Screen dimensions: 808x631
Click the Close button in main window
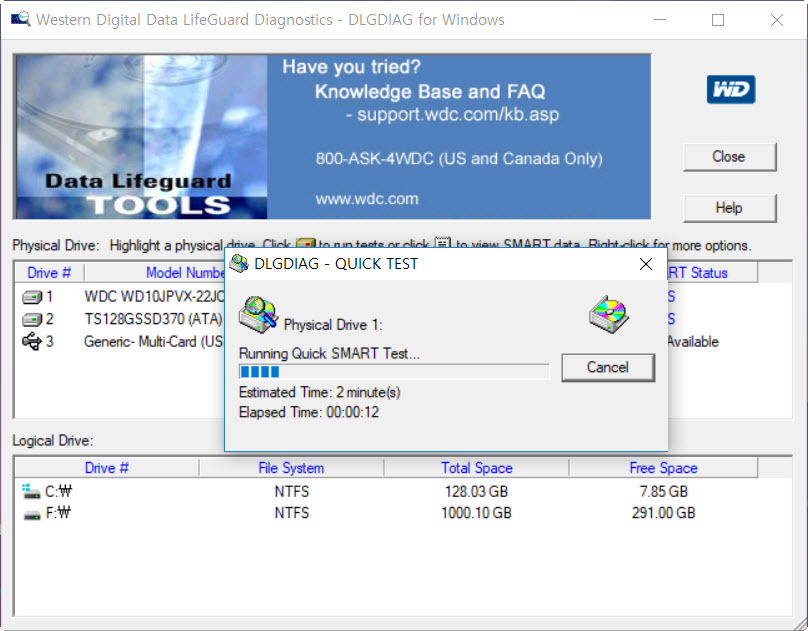[x=729, y=157]
